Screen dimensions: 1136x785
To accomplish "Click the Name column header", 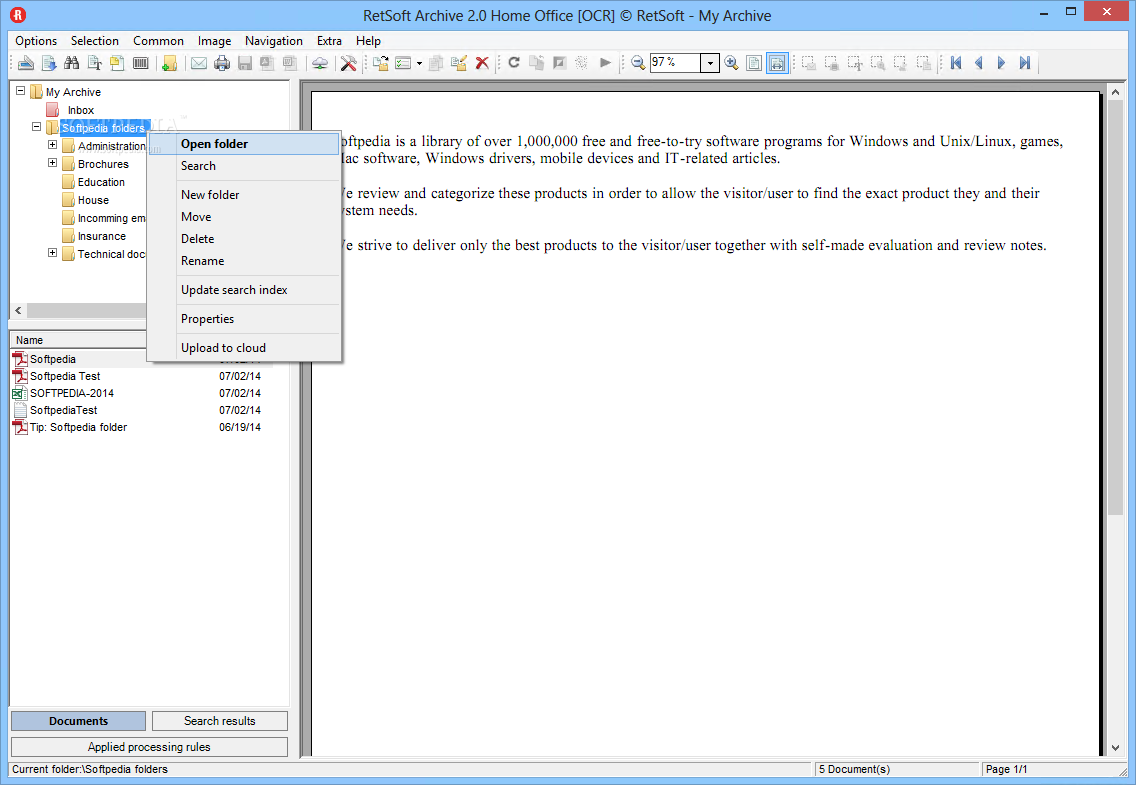I will point(78,340).
